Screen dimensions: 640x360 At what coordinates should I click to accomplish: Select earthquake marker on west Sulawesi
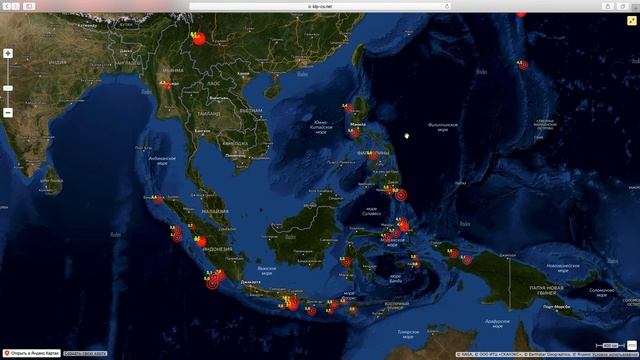tap(346, 261)
